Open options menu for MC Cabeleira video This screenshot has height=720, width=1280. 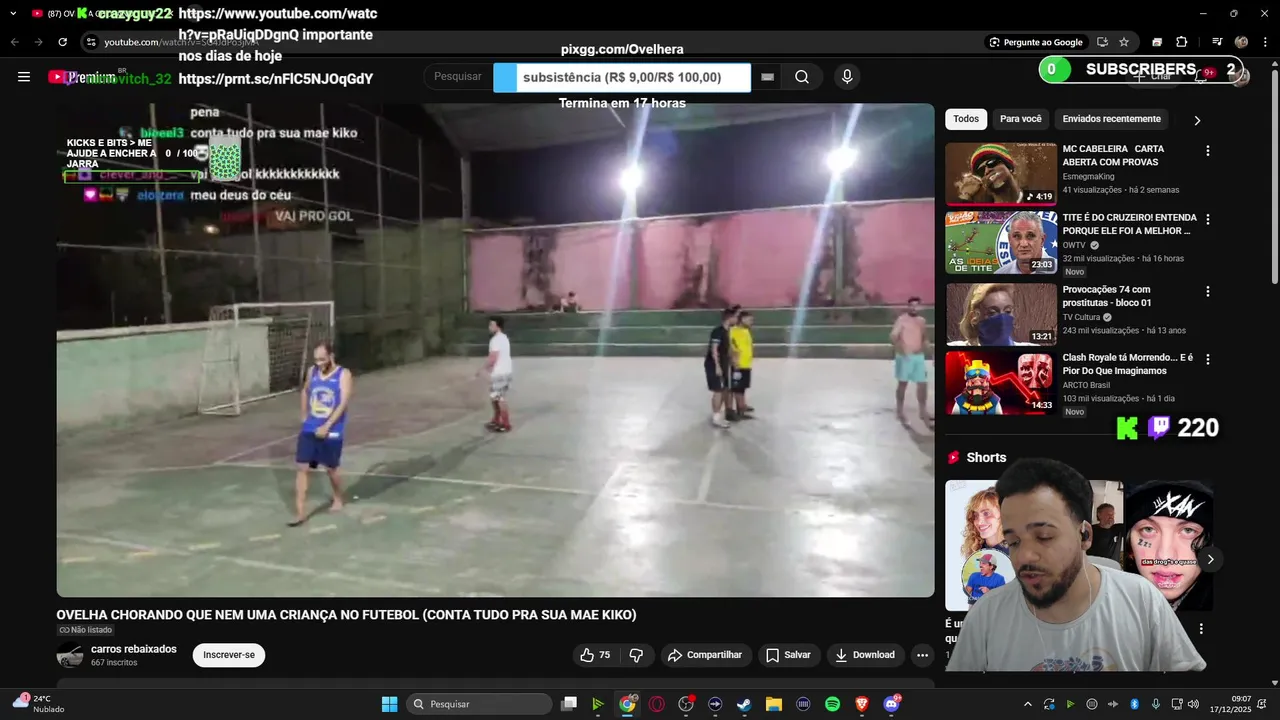tap(1207, 150)
